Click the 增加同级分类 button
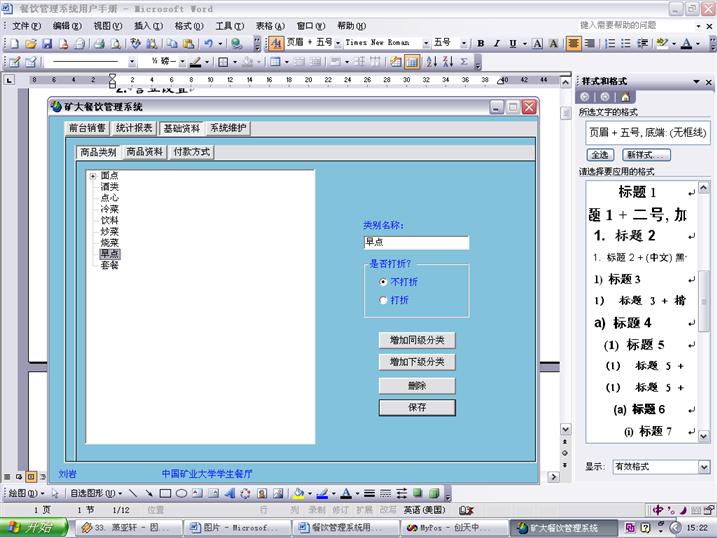Image resolution: width=717 pixels, height=538 pixels. click(417, 340)
